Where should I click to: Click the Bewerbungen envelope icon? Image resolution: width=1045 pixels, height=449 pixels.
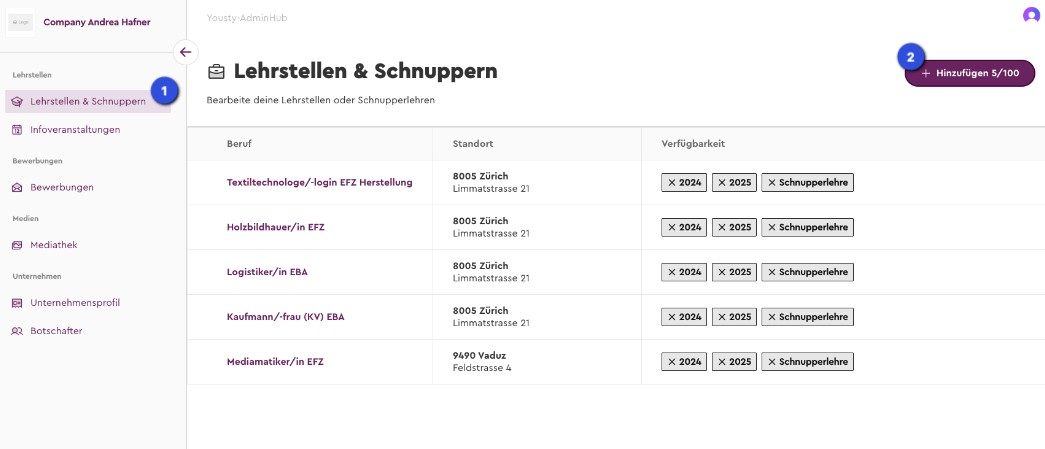[17, 188]
